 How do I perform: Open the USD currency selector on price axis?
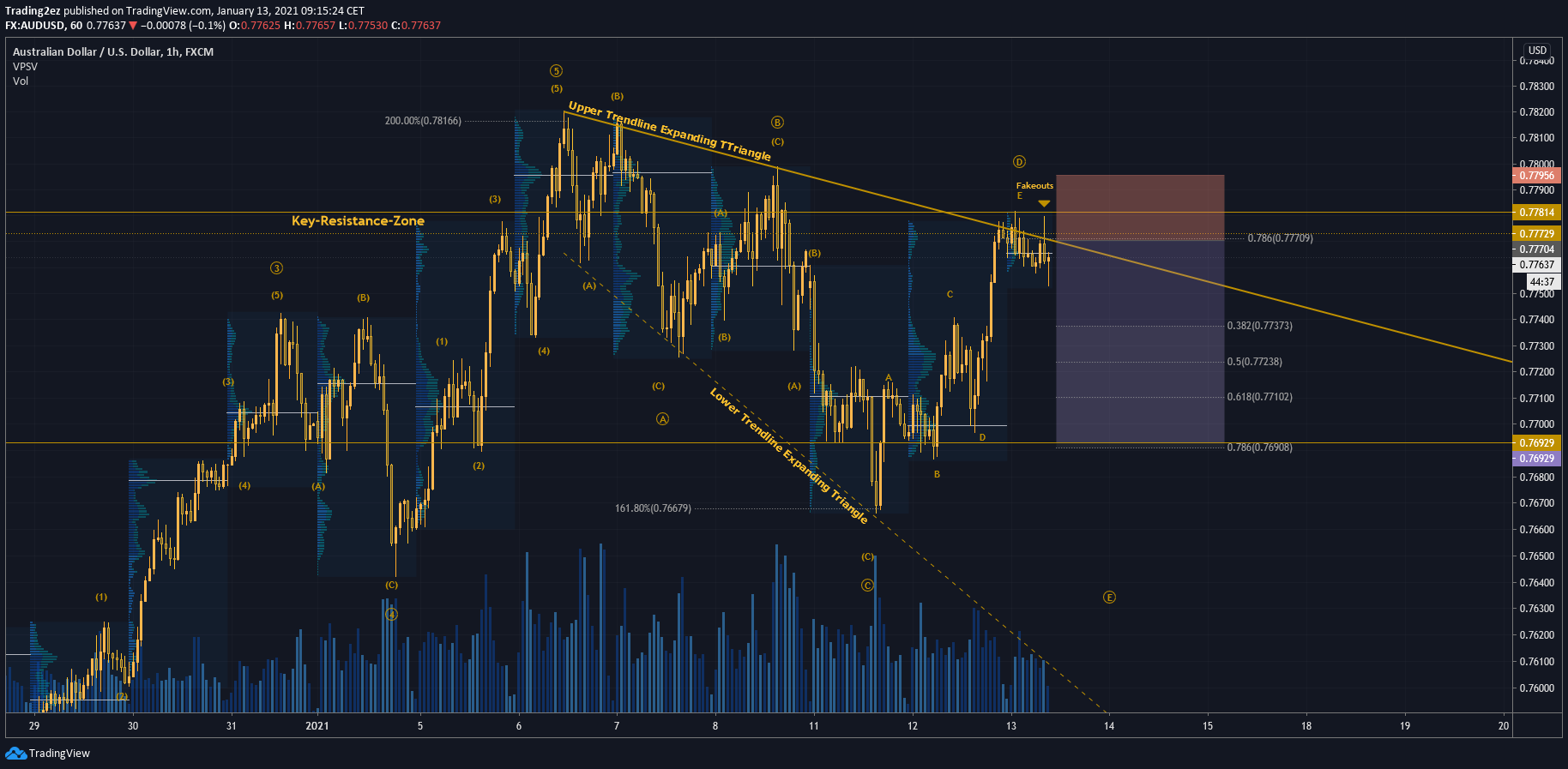1537,51
